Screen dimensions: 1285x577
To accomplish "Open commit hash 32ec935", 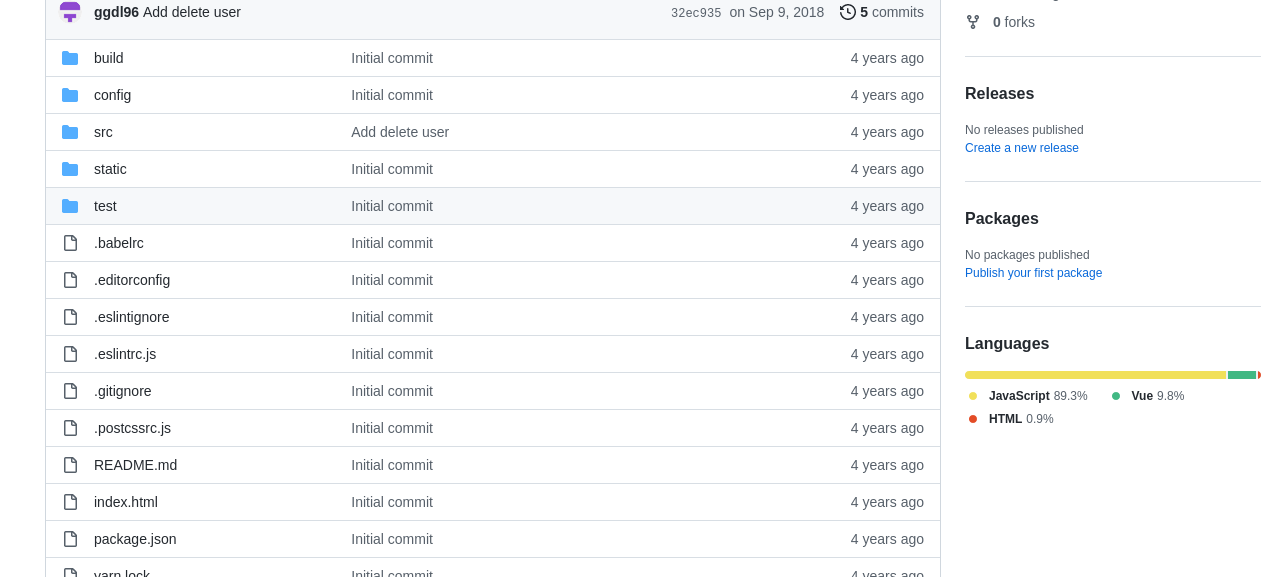I will (x=696, y=13).
